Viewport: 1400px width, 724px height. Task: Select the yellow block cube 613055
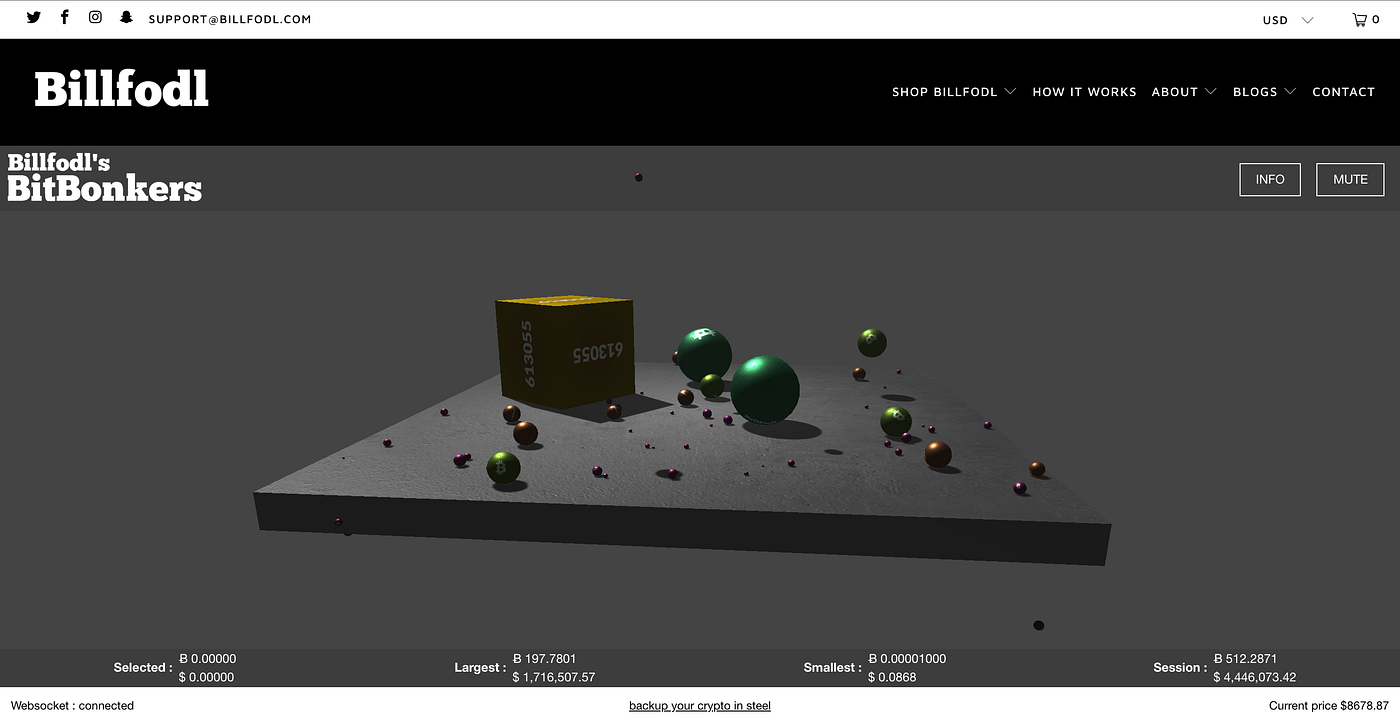click(565, 352)
